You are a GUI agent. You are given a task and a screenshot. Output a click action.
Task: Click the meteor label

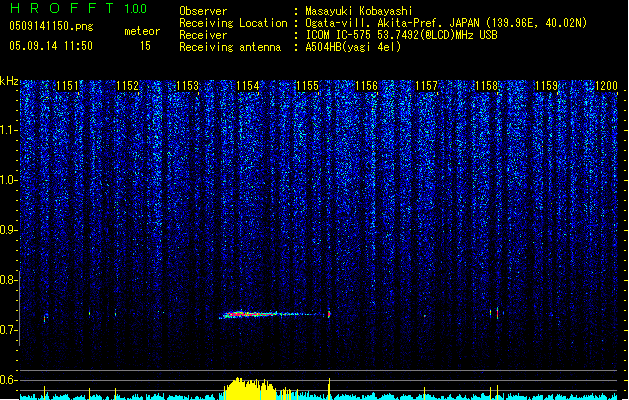tap(142, 31)
